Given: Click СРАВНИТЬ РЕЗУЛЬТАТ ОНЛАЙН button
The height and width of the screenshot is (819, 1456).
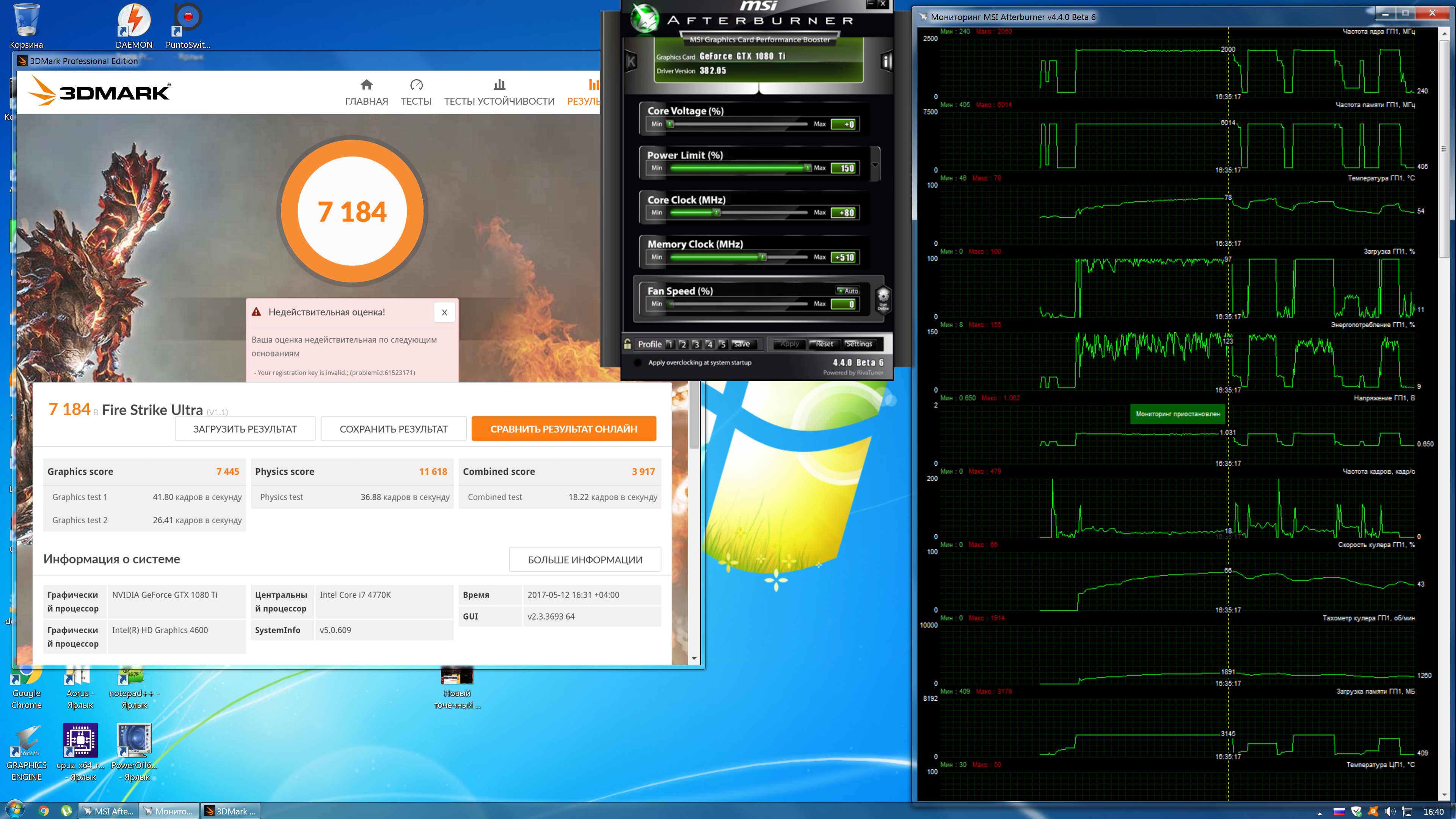Looking at the screenshot, I should pos(563,429).
